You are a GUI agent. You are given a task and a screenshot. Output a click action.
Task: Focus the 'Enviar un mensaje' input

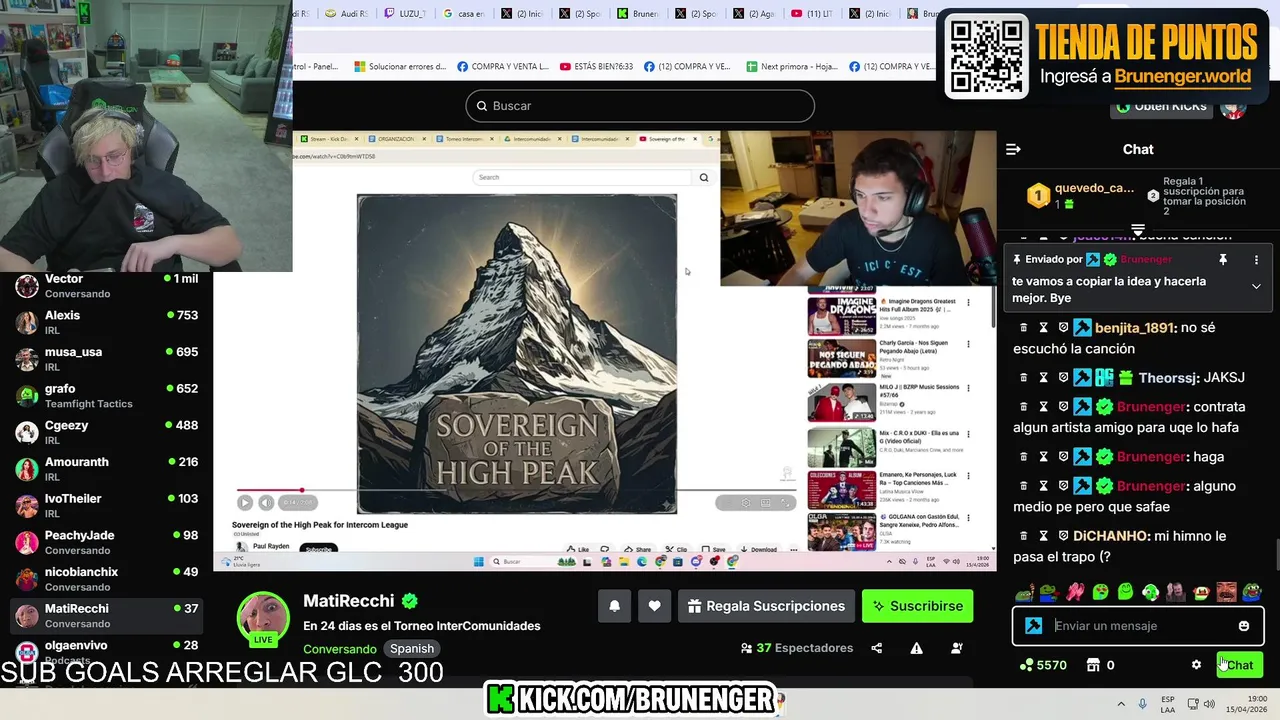point(1138,626)
